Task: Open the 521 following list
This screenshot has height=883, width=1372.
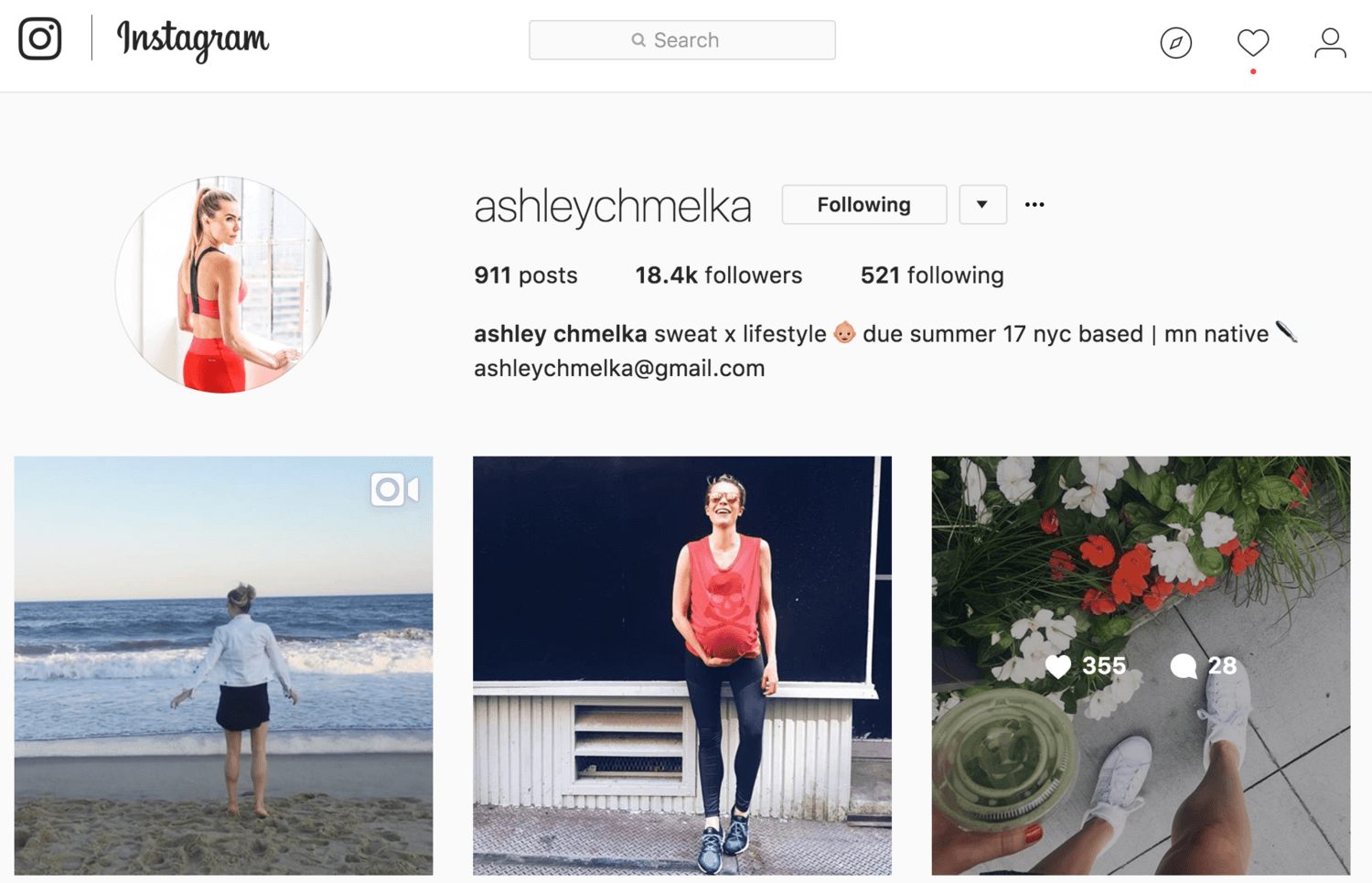Action: tap(932, 275)
